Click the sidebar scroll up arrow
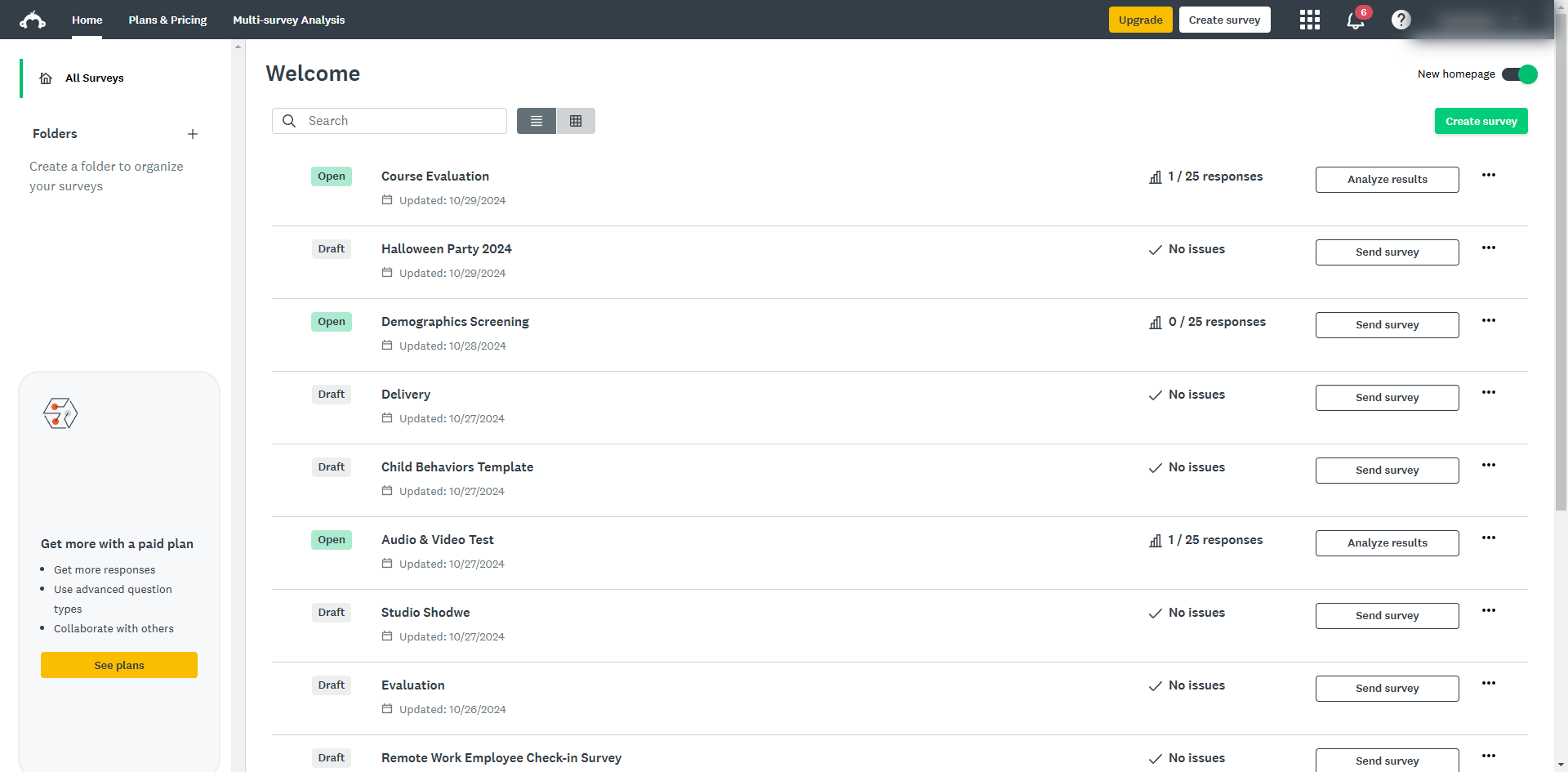The image size is (1568, 772). [238, 47]
